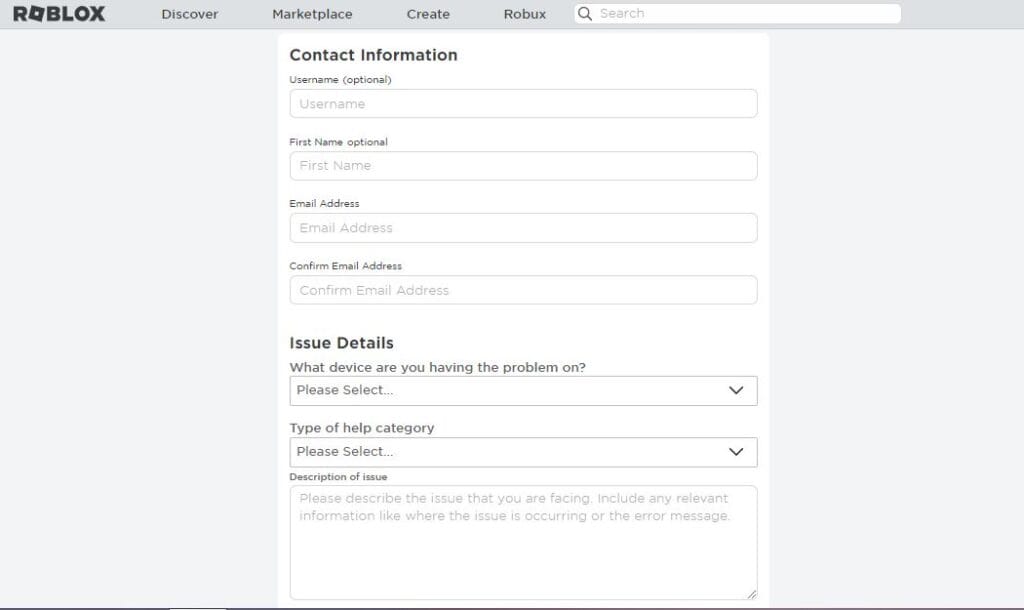Screen dimensions: 1024x610
Task: Open the device problem dropdown
Action: [523, 391]
